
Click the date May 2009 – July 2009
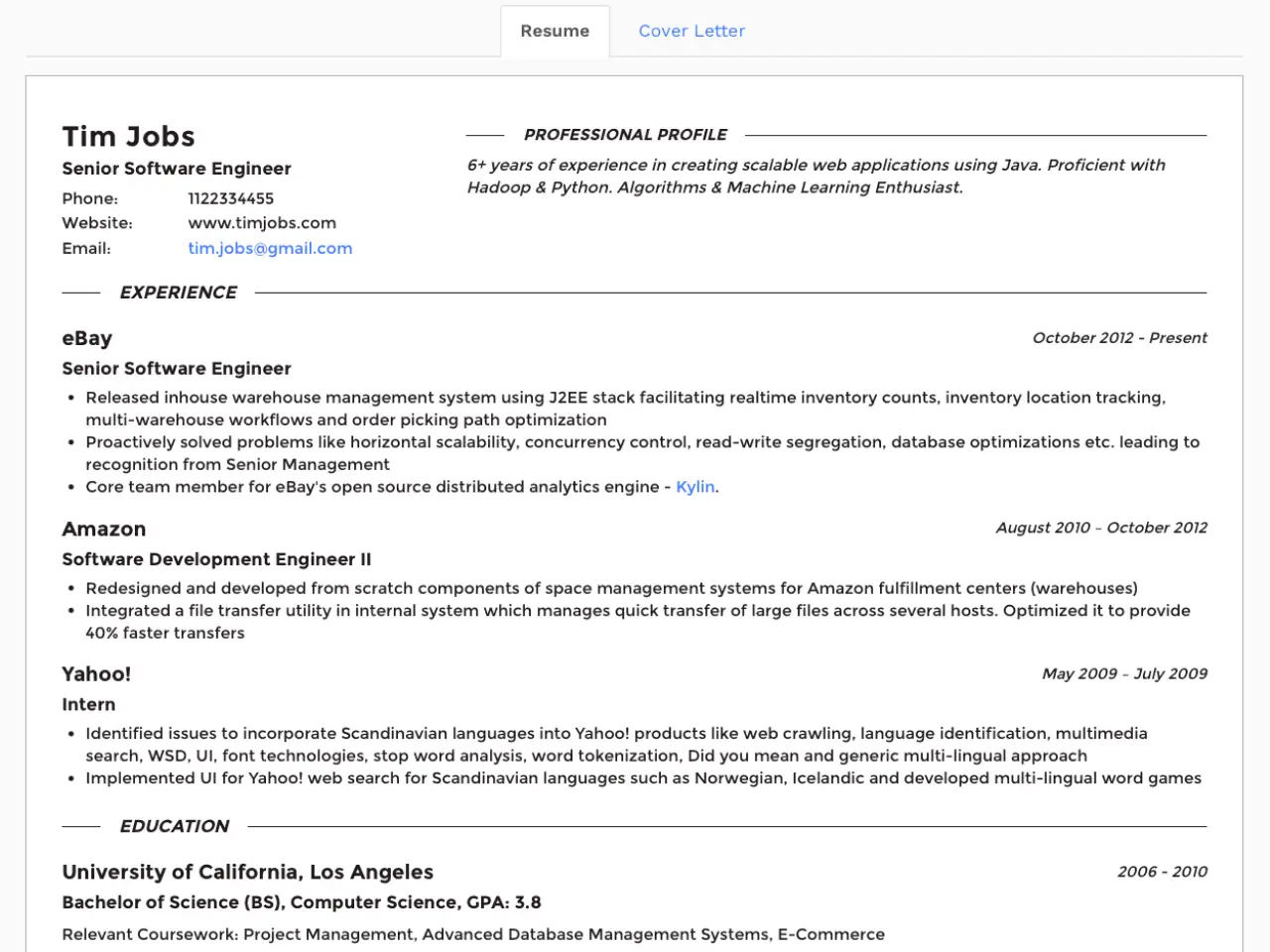(x=1124, y=673)
